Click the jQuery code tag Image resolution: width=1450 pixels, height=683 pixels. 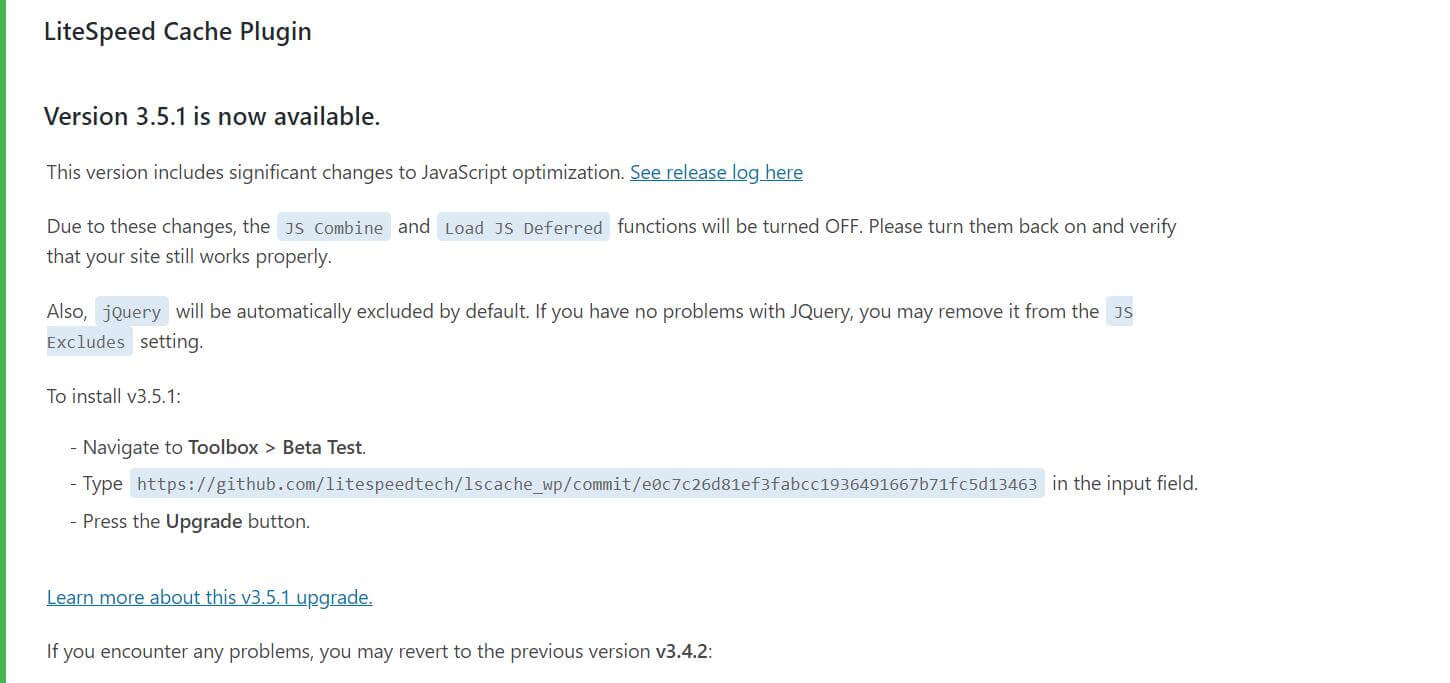click(132, 312)
